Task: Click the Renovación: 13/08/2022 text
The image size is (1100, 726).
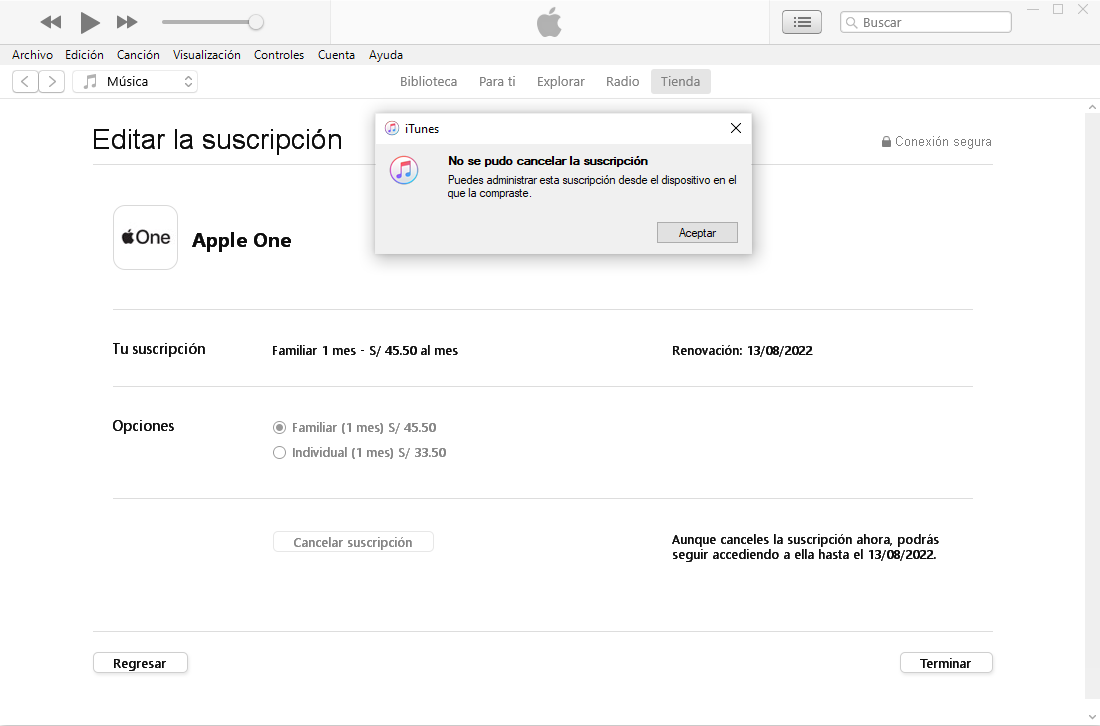Action: pyautogui.click(x=742, y=351)
